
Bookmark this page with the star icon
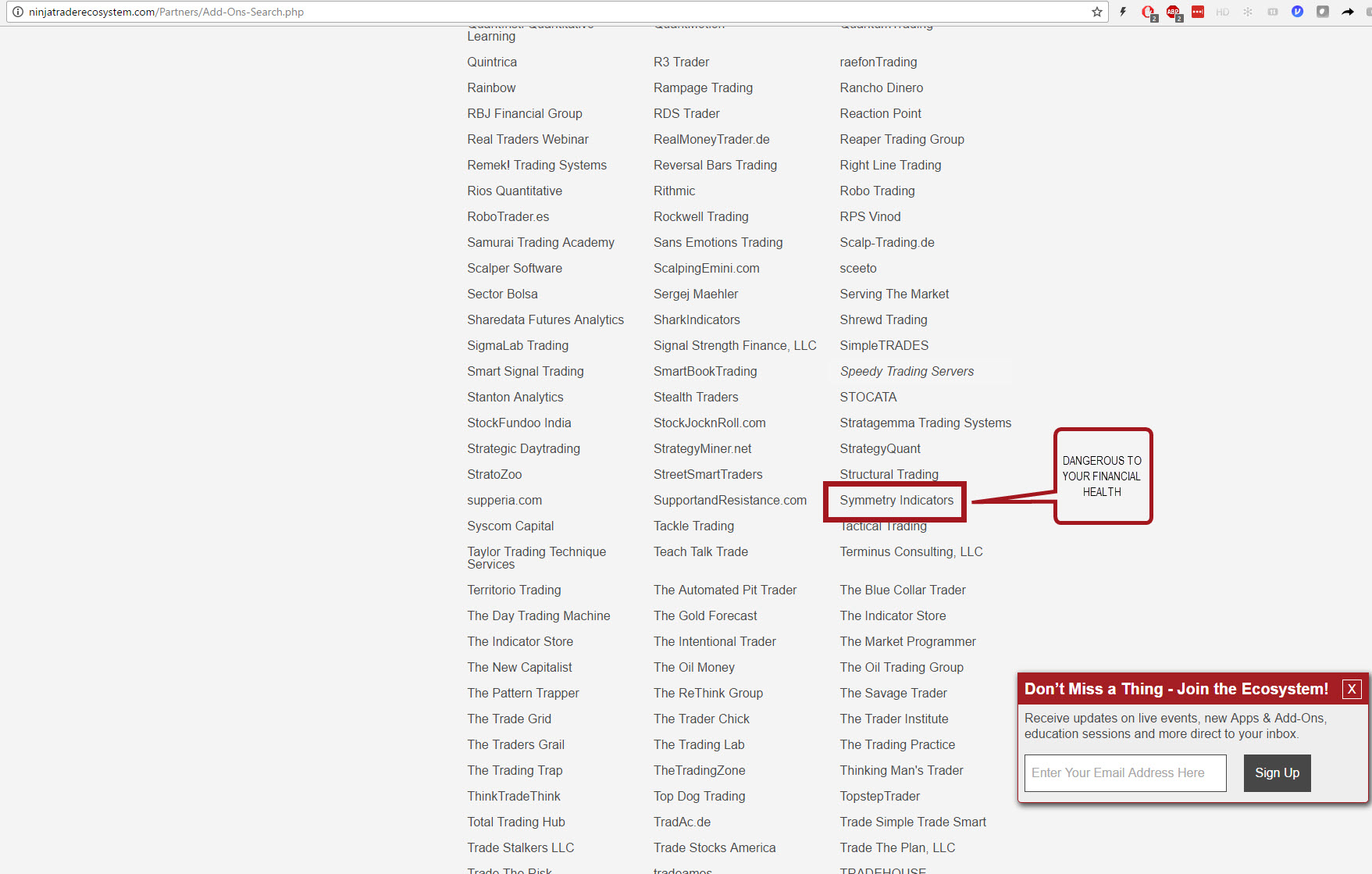click(1097, 12)
